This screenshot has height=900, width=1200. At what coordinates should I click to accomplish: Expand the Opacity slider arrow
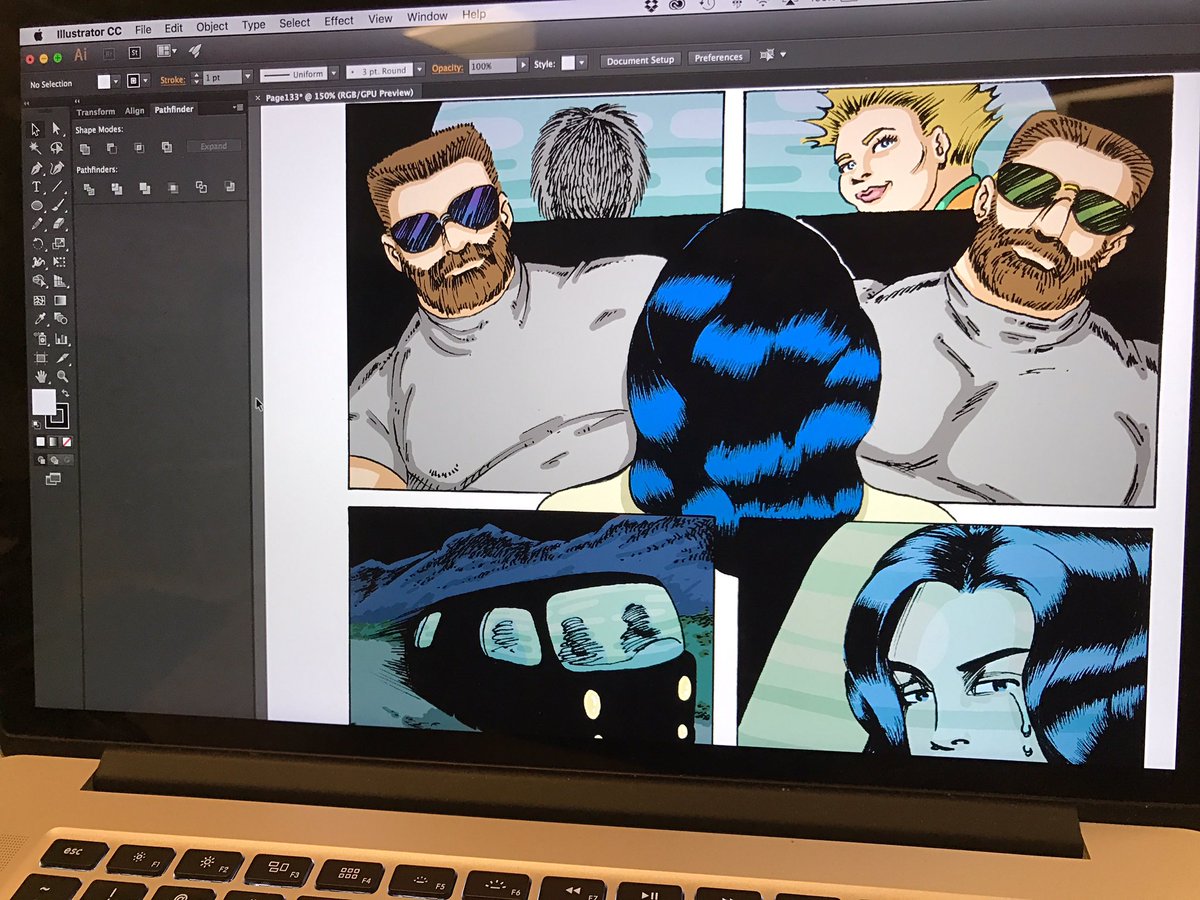521,65
